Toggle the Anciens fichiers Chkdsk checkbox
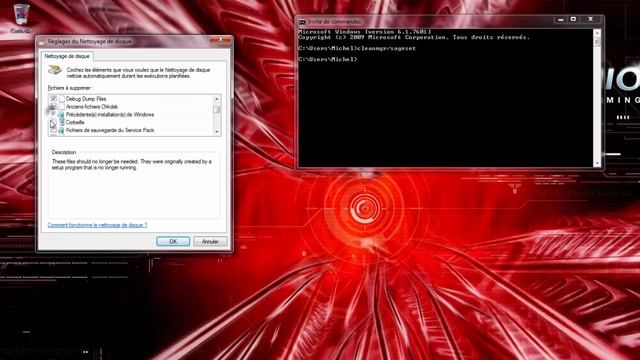 (x=53, y=107)
